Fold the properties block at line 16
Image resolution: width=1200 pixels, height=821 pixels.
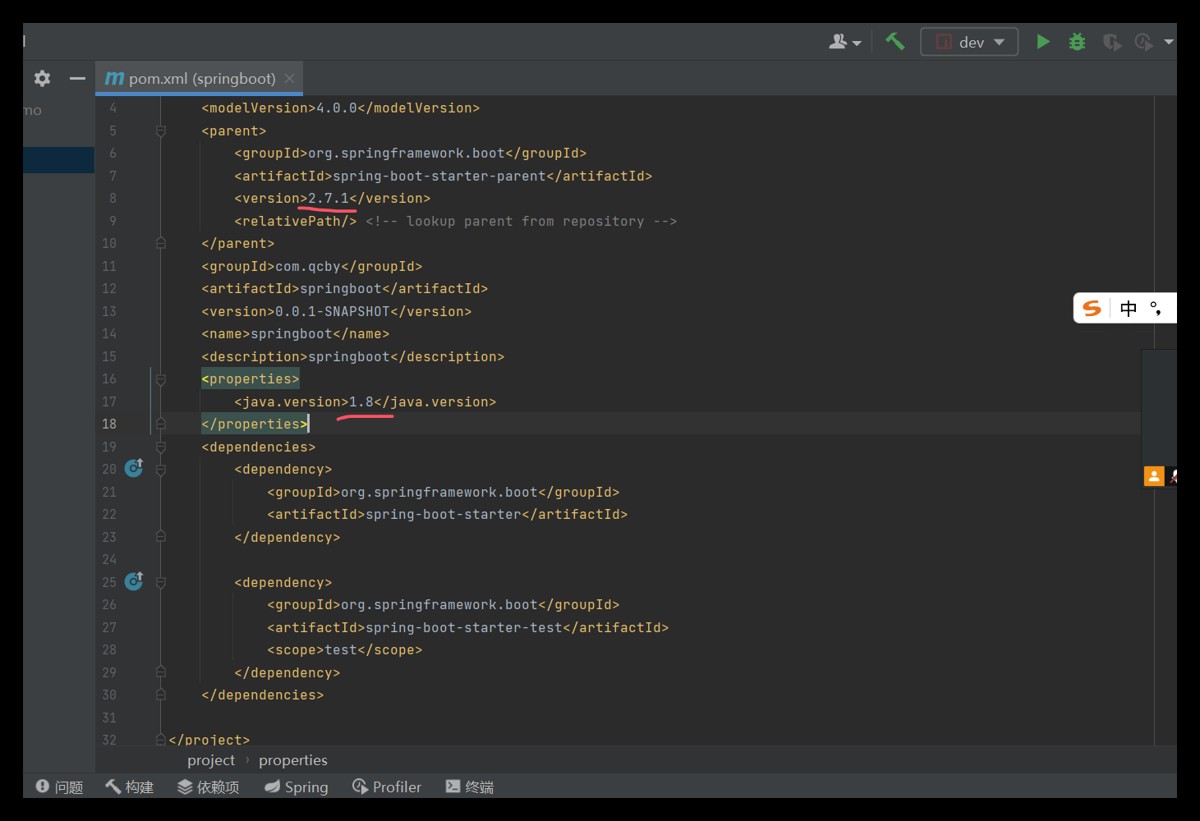pyautogui.click(x=160, y=379)
